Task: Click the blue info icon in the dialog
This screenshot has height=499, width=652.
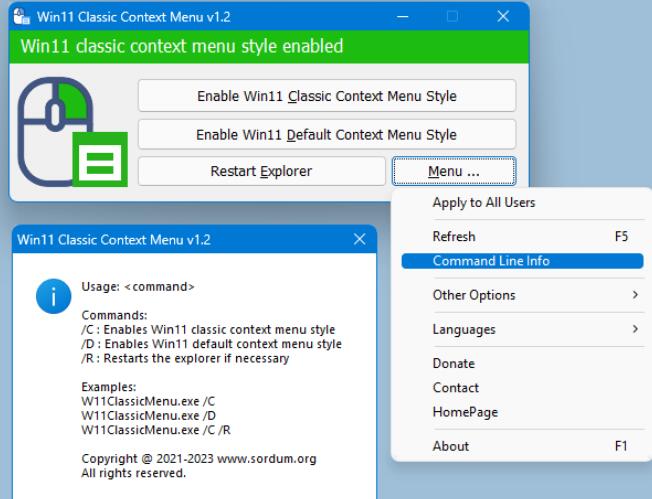Action: pyautogui.click(x=54, y=296)
